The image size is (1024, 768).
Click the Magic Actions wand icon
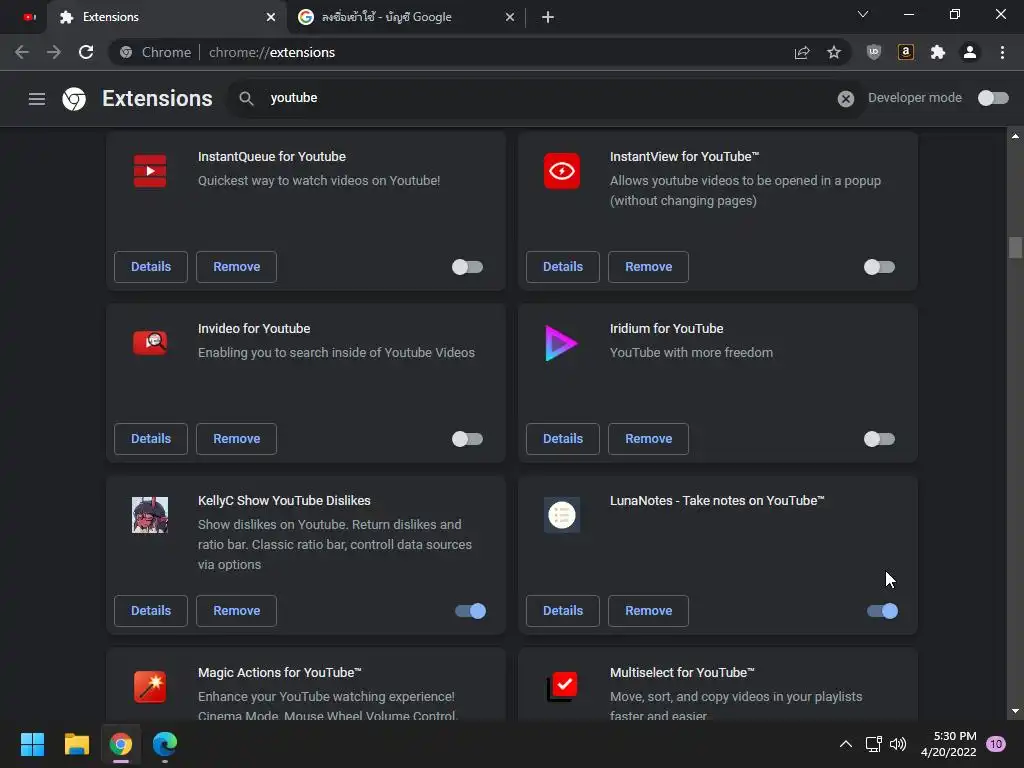tap(150, 687)
